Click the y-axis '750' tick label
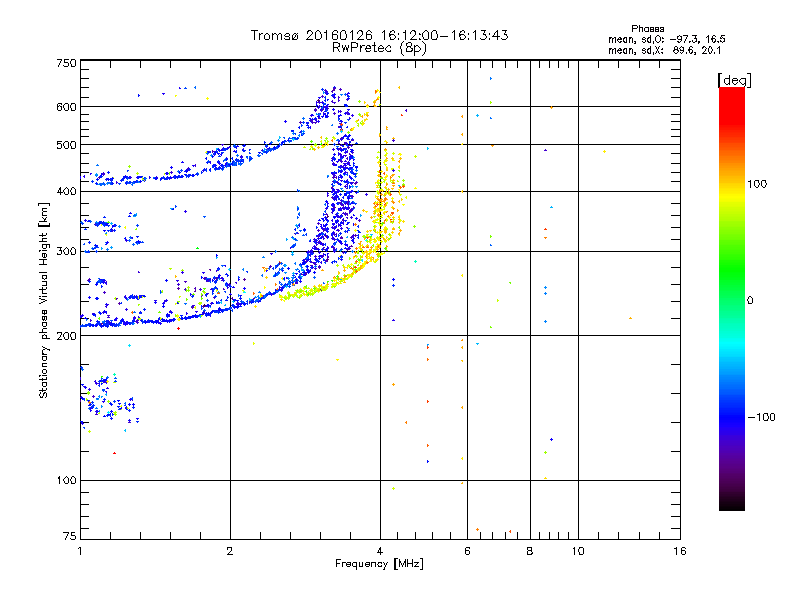Viewport: 800px width, 600px height. (66, 63)
